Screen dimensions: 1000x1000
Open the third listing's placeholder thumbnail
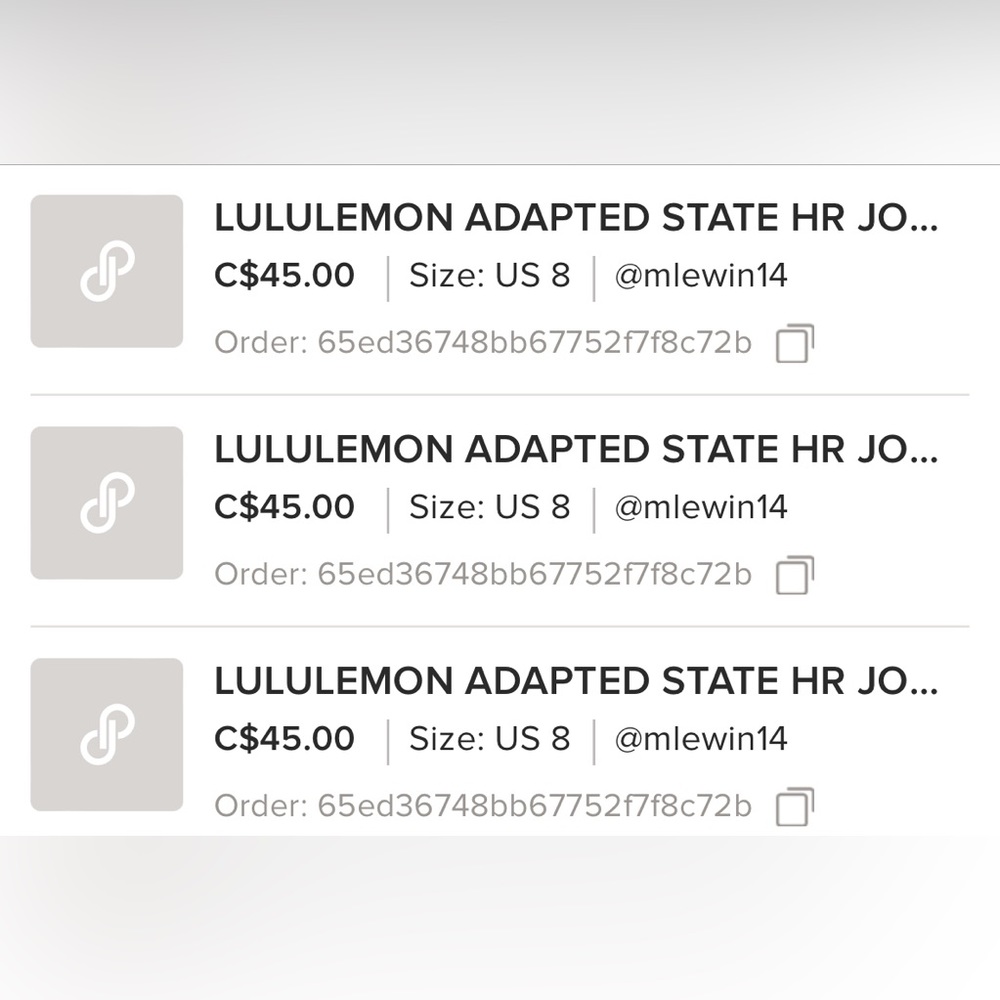[107, 735]
